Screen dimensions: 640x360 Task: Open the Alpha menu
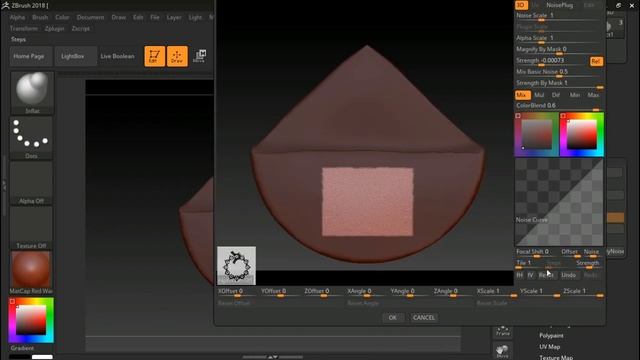pyautogui.click(x=18, y=18)
